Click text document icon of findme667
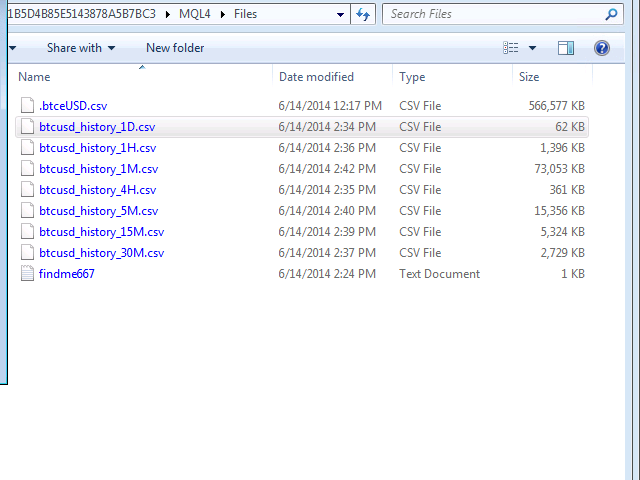Image resolution: width=640 pixels, height=480 pixels. click(27, 274)
